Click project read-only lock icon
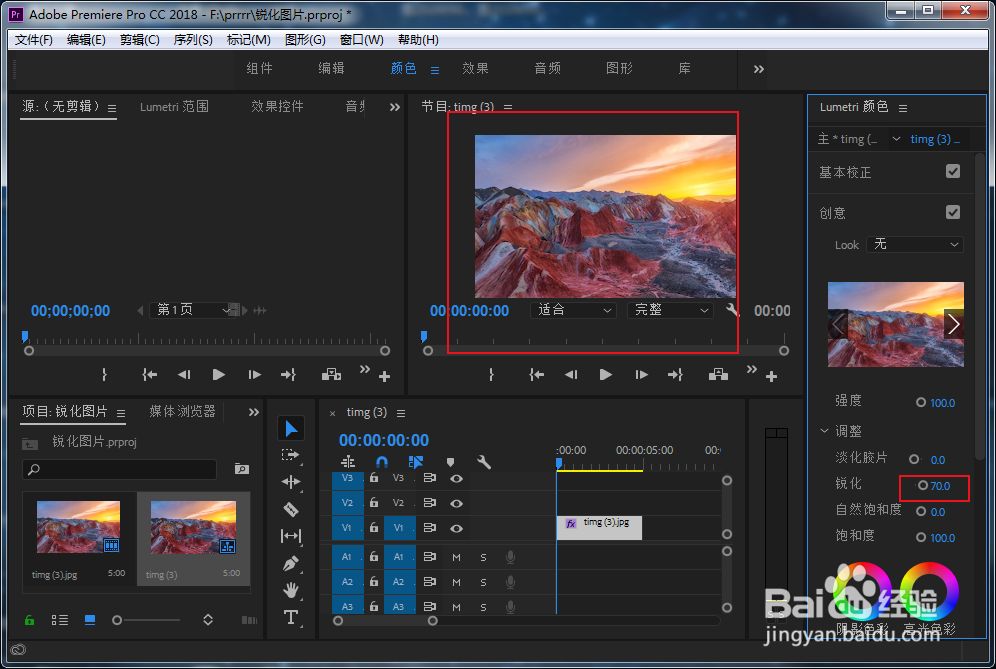The width and height of the screenshot is (996, 669). 29,619
